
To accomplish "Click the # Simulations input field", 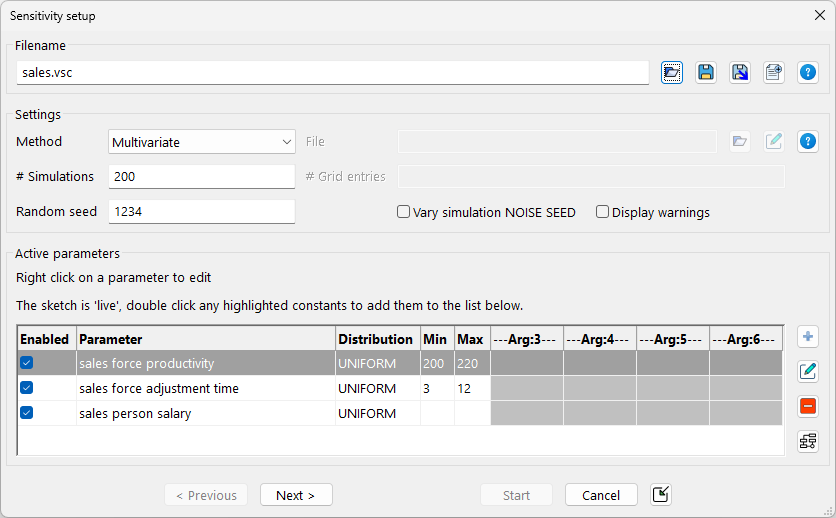I will (x=201, y=177).
